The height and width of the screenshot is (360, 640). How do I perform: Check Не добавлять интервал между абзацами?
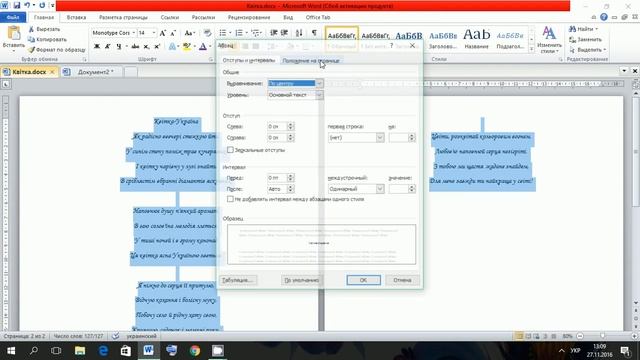tap(230, 199)
